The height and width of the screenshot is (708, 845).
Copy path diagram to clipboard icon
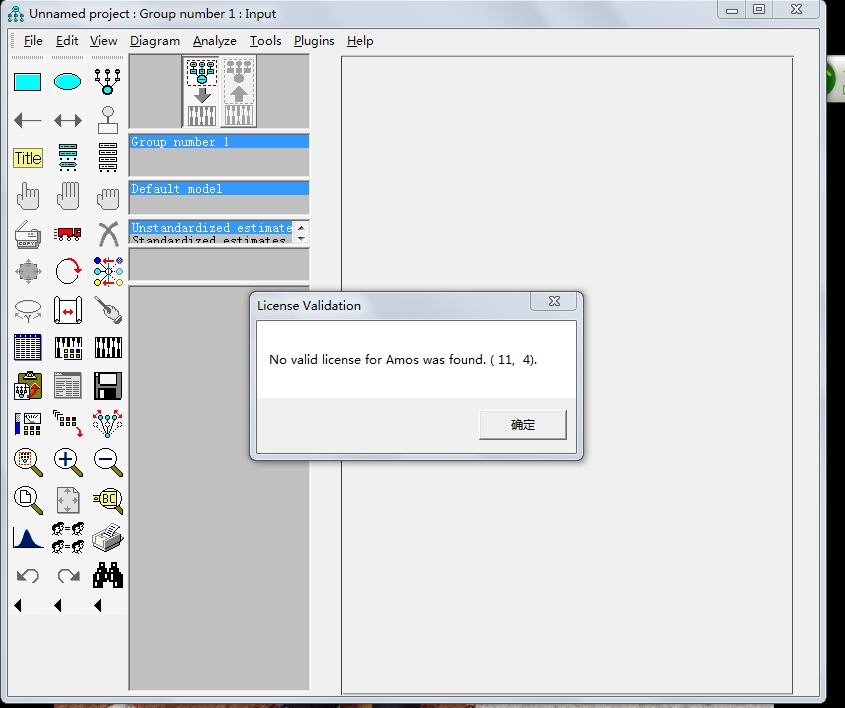27,385
